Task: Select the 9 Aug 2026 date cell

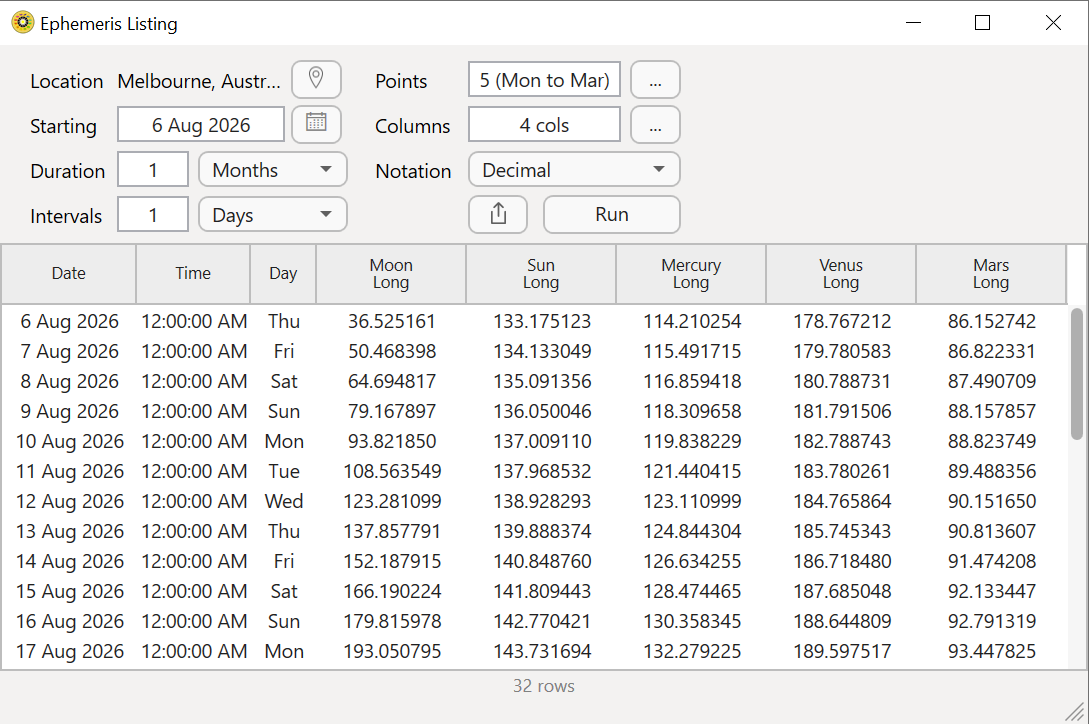Action: (x=69, y=411)
